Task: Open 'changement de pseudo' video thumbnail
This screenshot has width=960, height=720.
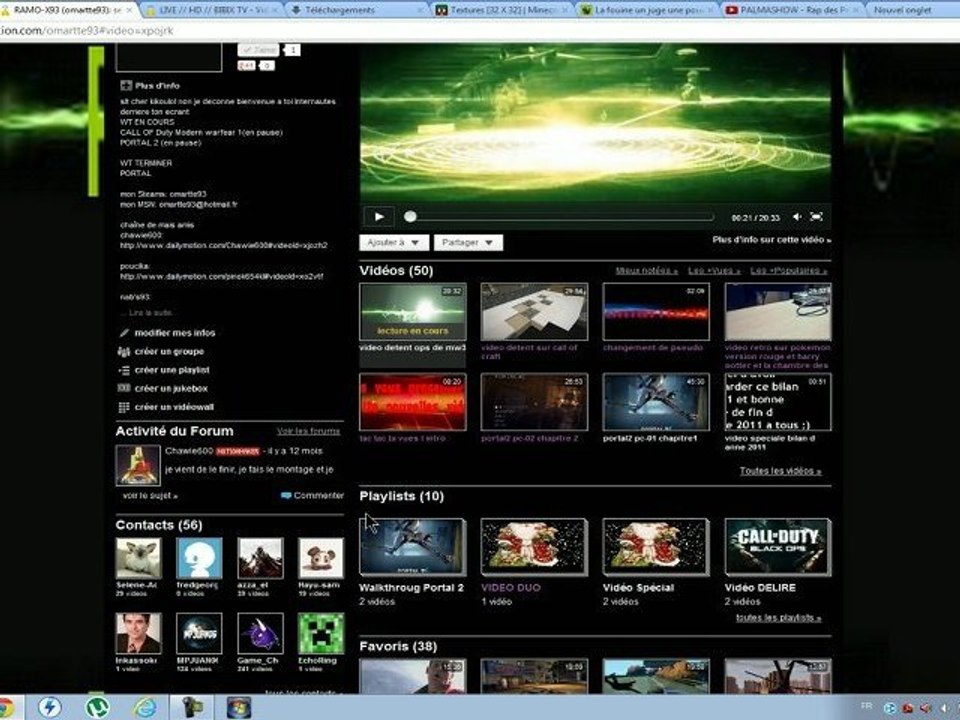Action: click(656, 312)
